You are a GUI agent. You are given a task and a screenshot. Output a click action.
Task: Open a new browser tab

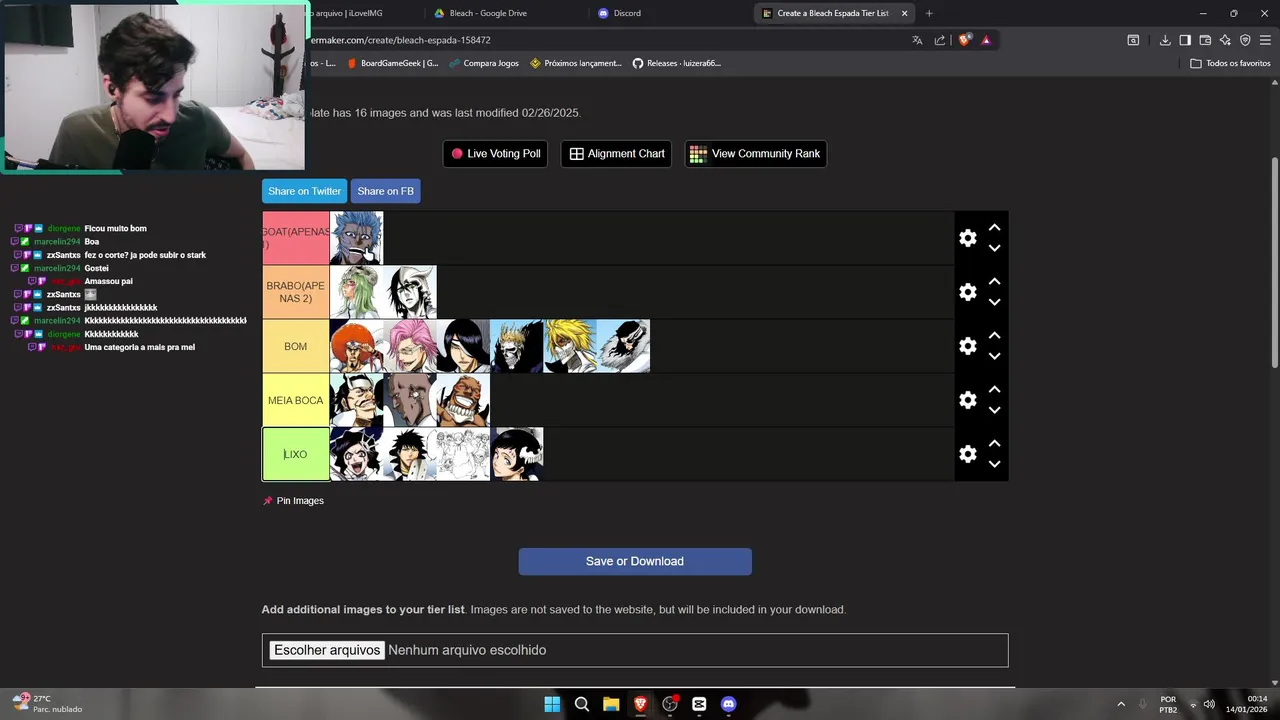pos(929,13)
